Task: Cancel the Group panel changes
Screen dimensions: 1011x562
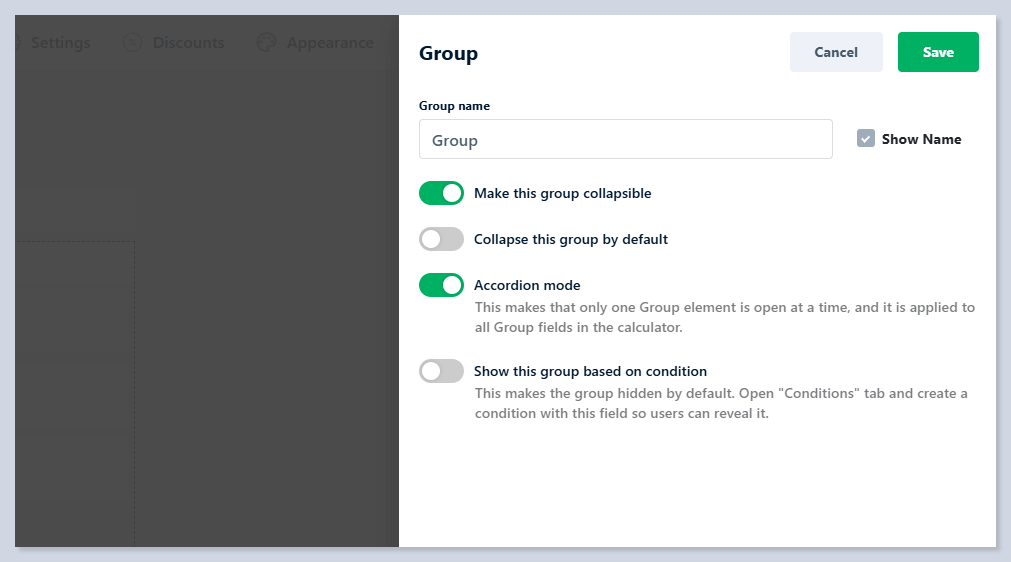Action: [x=836, y=52]
